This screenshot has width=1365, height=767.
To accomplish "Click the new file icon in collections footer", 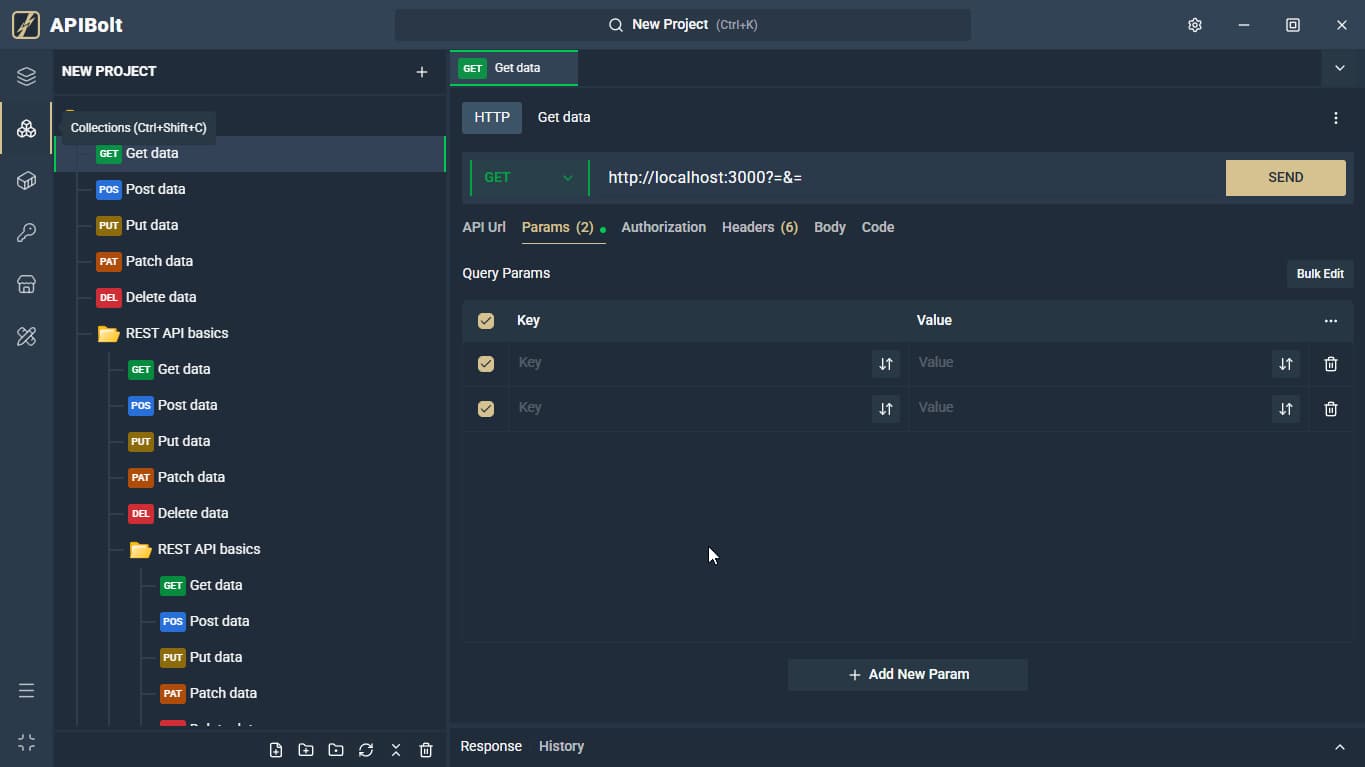I will click(276, 750).
